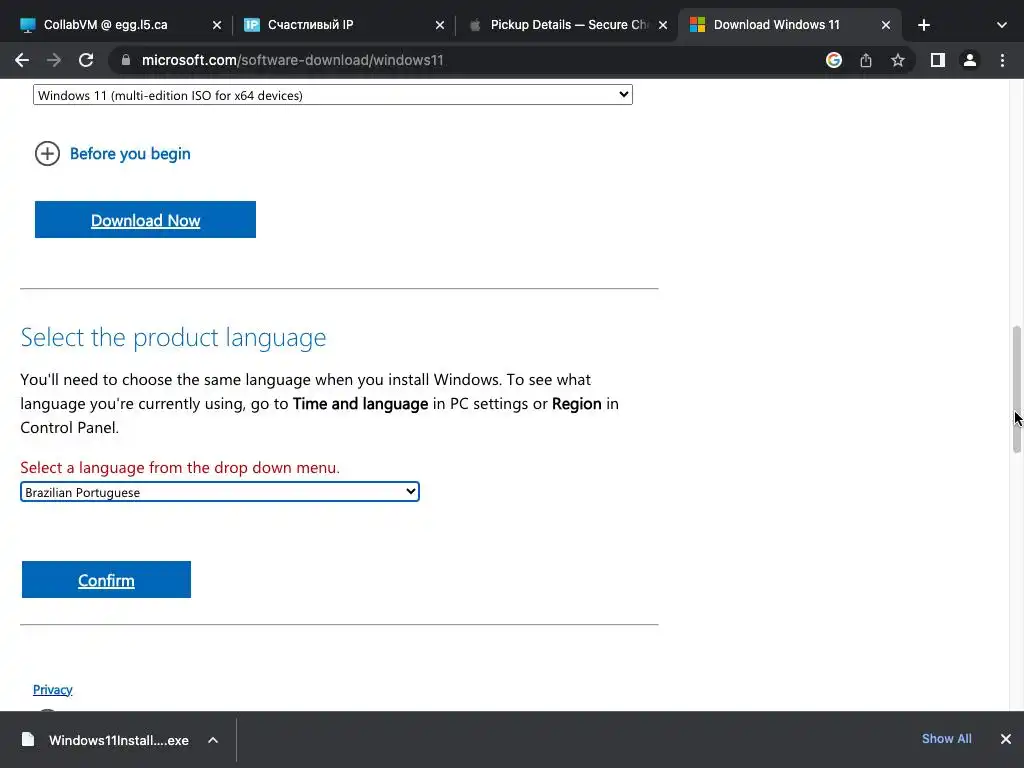Screen dimensions: 1024x768
Task: Open the tab search chevron
Action: click(1002, 25)
